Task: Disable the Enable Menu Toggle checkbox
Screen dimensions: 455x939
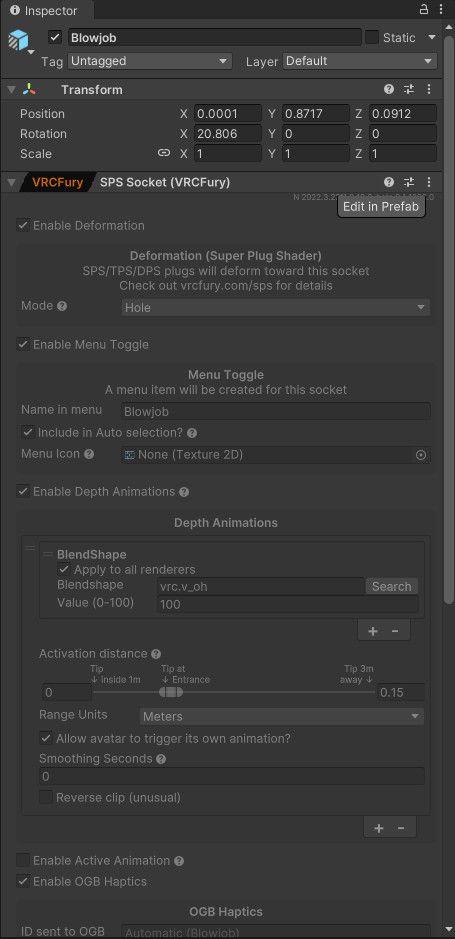Action: pyautogui.click(x=23, y=344)
